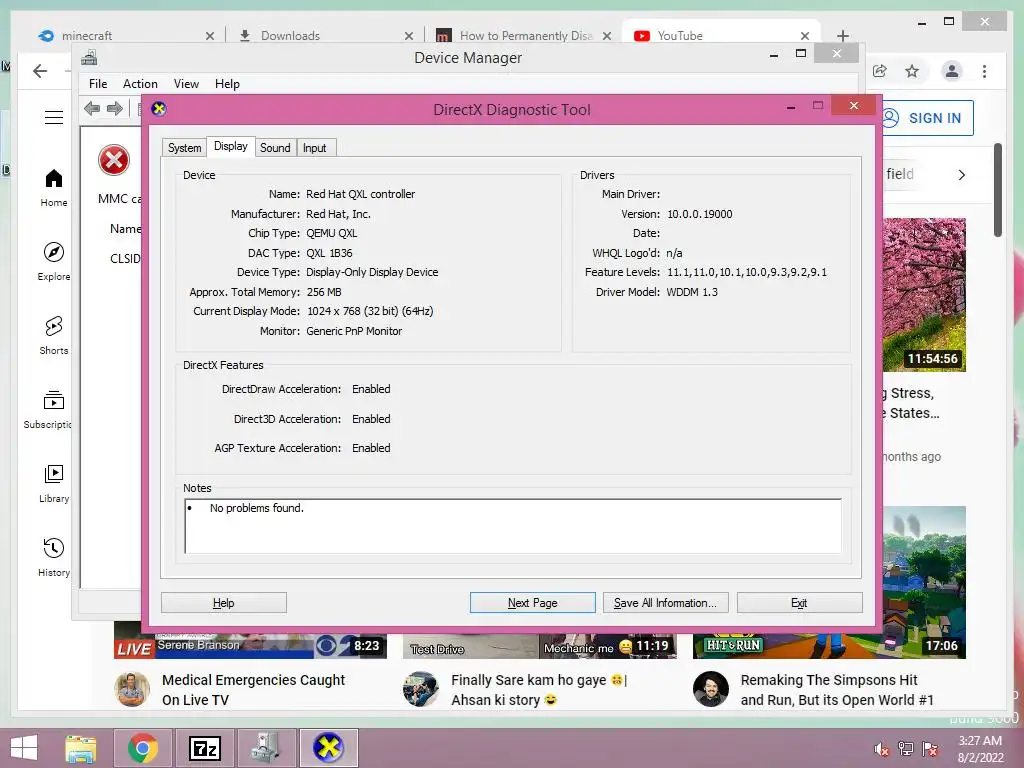Click the muted volume tray icon
The height and width of the screenshot is (768, 1024).
[882, 749]
